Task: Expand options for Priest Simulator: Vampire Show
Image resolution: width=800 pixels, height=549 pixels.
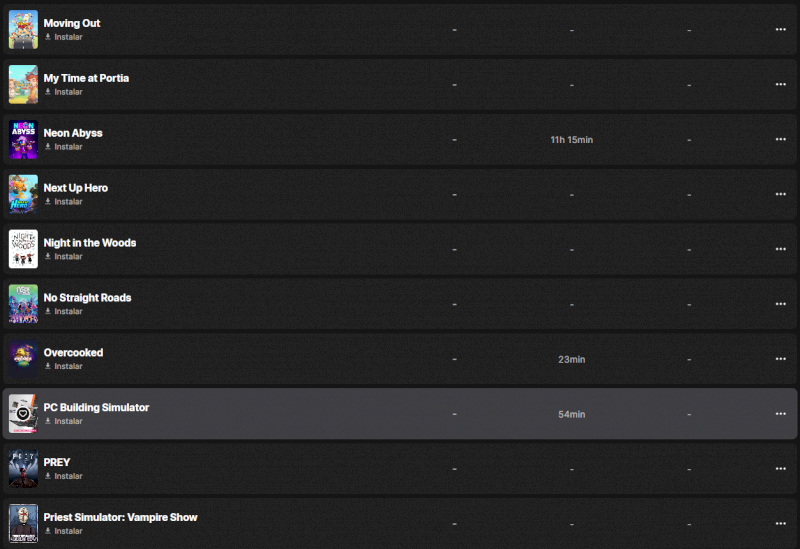Action: 780,524
